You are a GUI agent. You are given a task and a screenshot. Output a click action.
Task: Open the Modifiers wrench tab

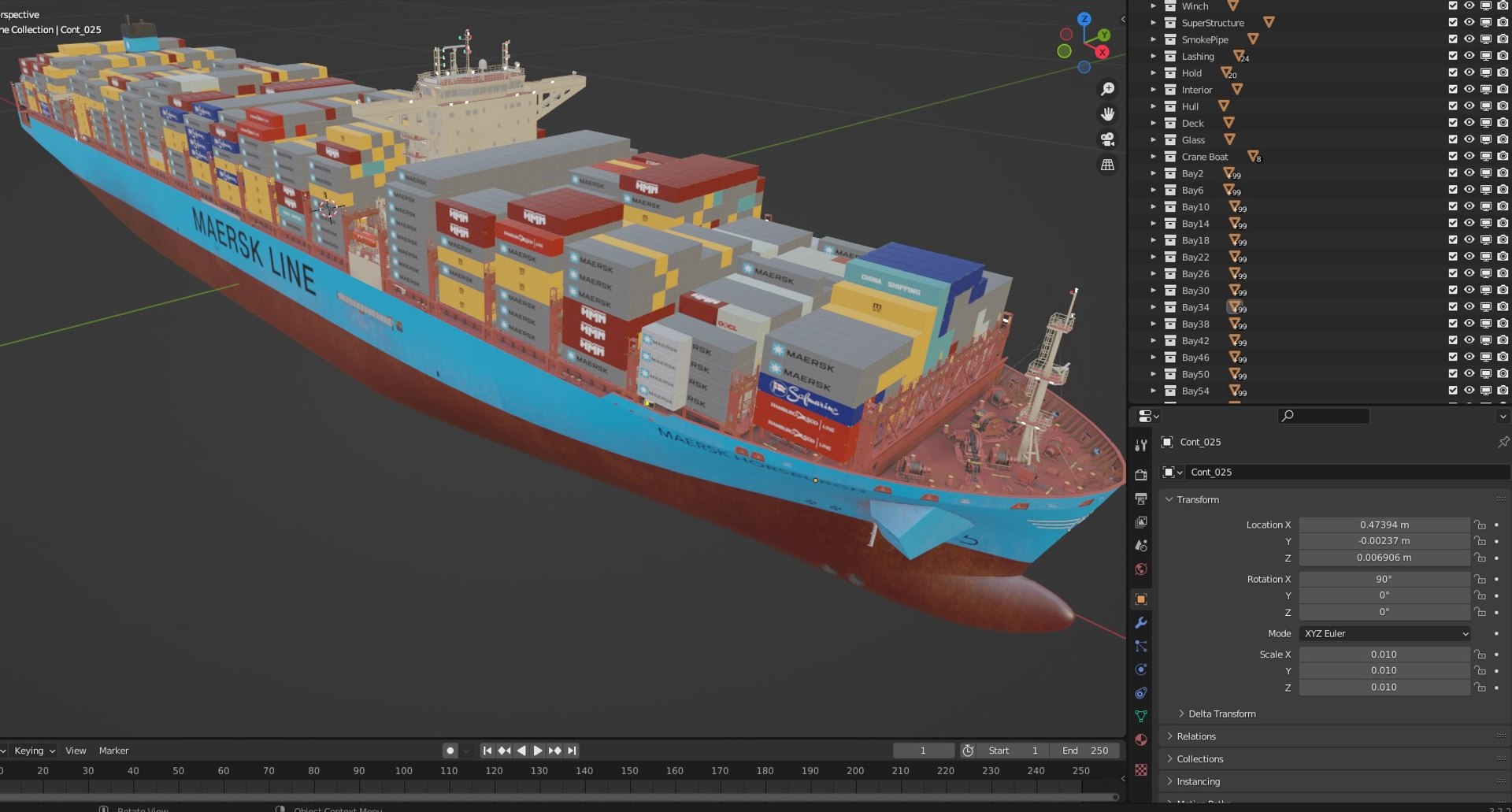point(1141,623)
